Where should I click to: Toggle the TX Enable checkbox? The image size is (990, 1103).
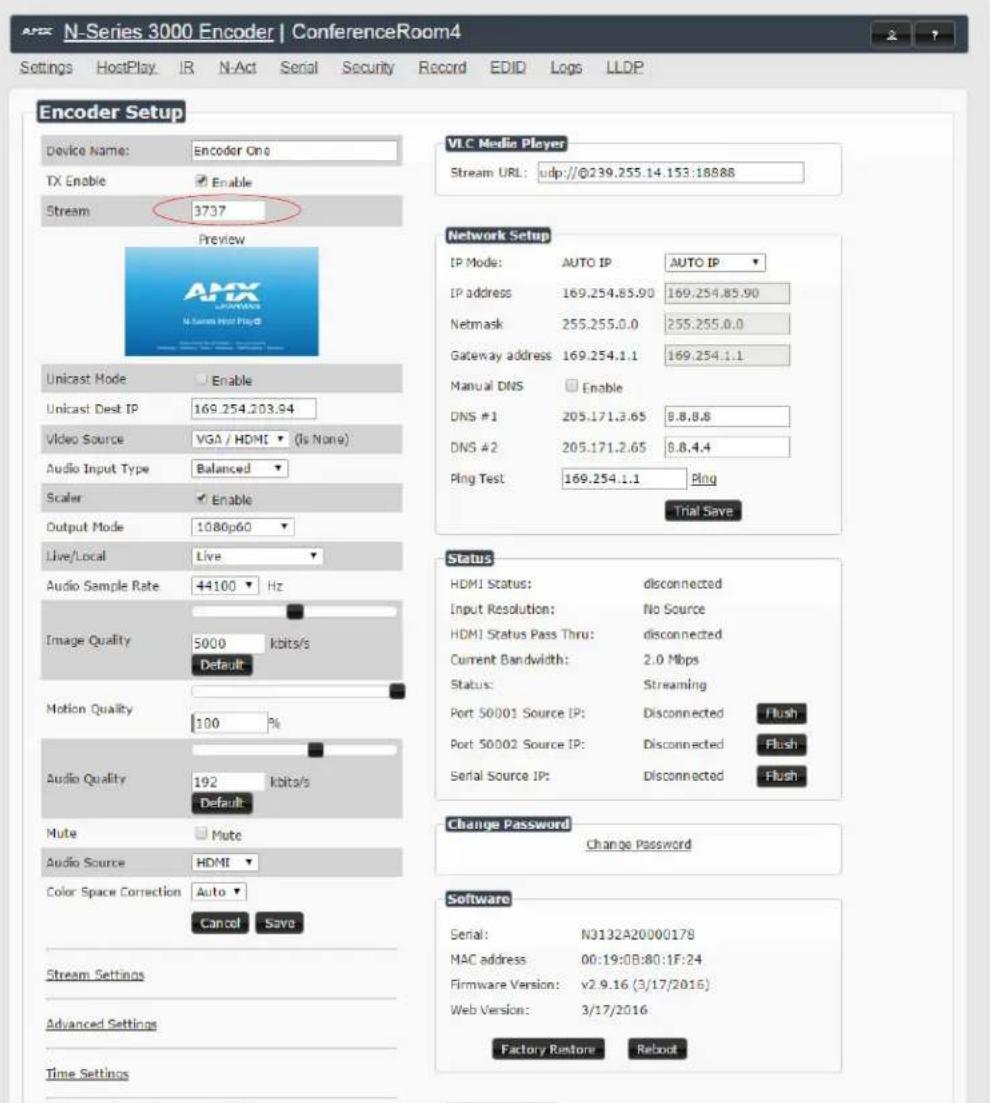[x=201, y=181]
